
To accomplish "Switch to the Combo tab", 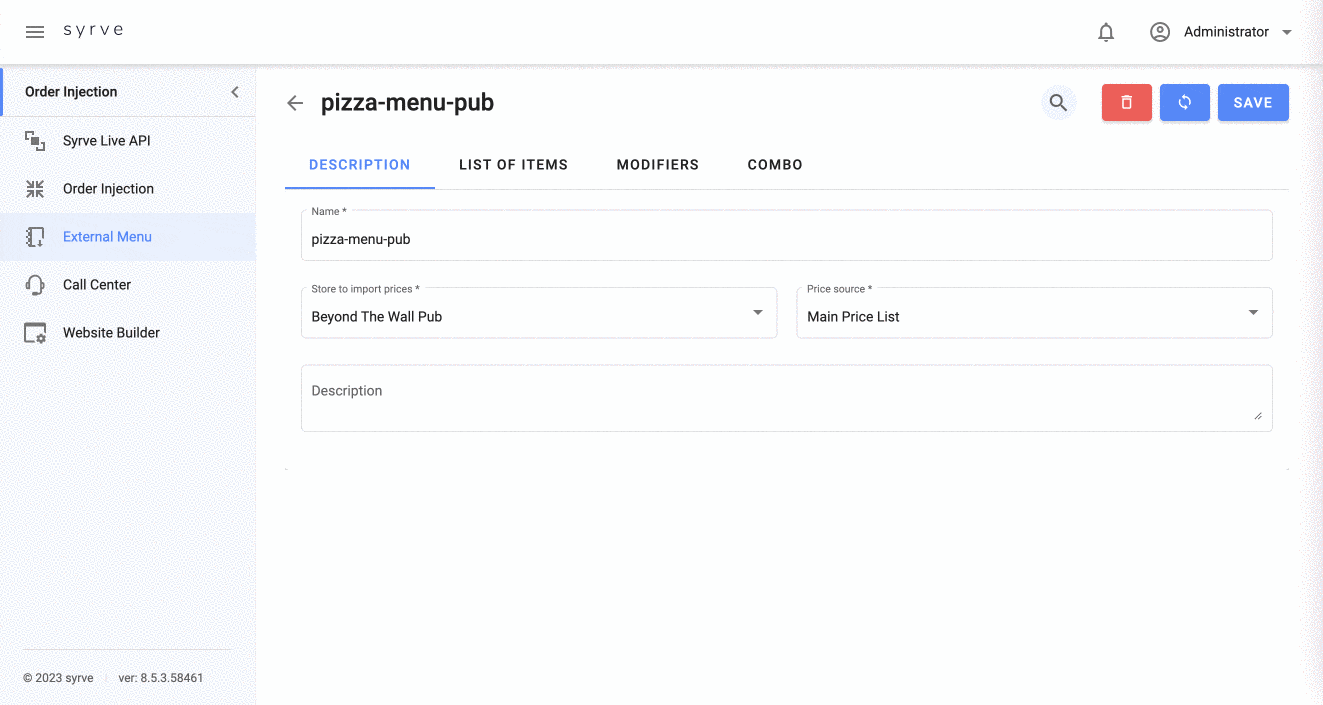I will coord(775,165).
